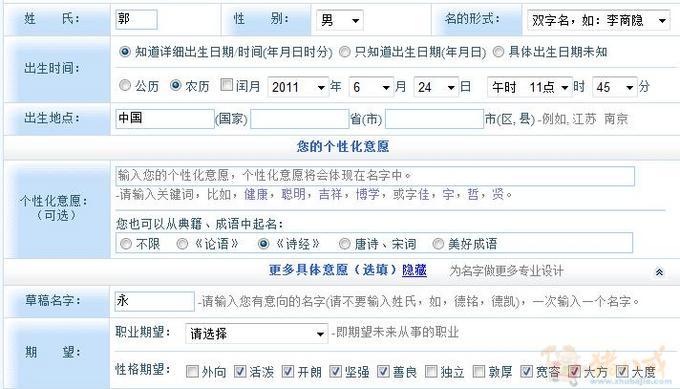Uncheck the 宽容 personality checkbox
This screenshot has width=680, height=389.
click(x=526, y=371)
